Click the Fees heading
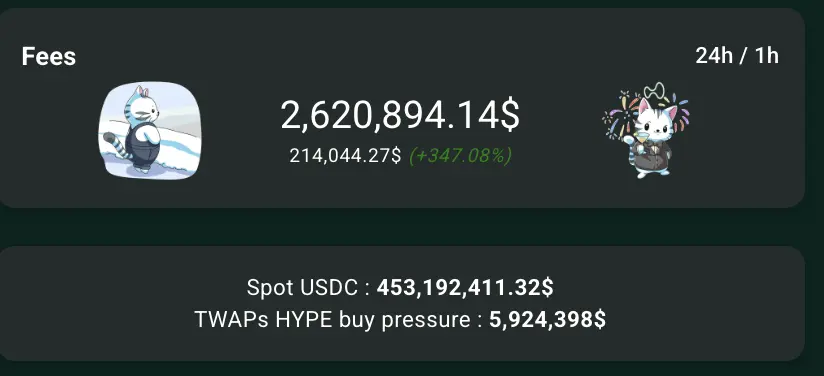Viewport: 824px width, 376px height. tap(48, 56)
